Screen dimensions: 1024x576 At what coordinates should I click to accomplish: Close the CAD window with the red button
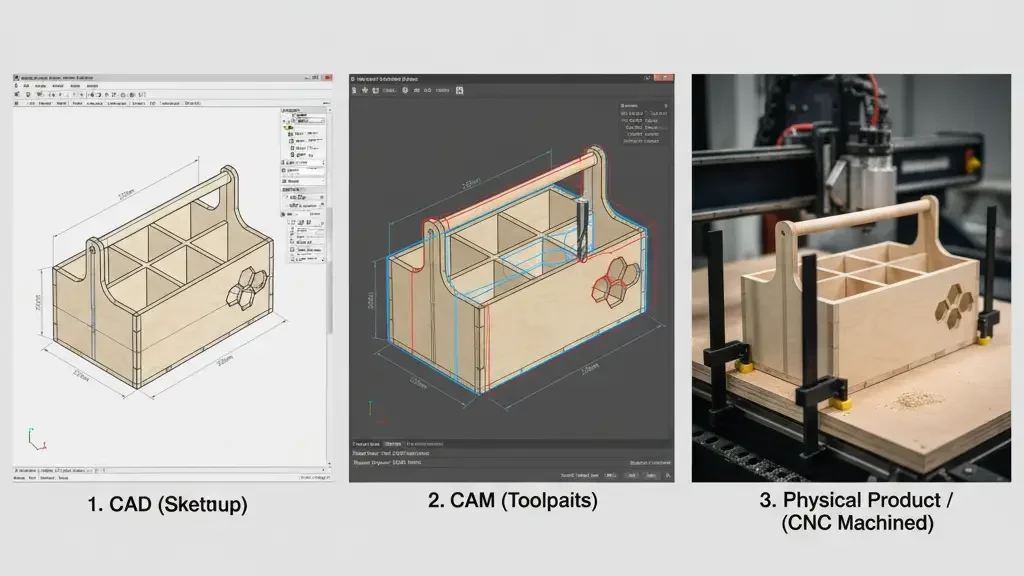325,77
